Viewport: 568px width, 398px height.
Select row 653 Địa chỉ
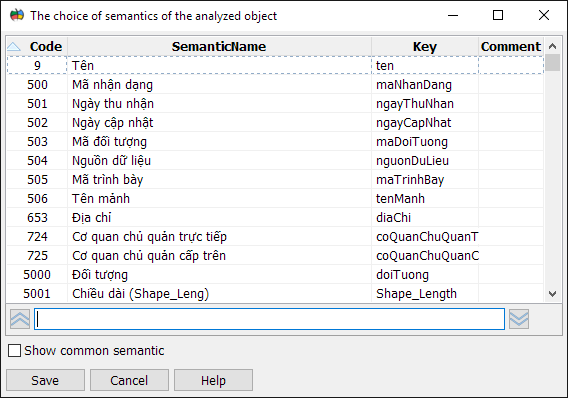(x=275, y=218)
